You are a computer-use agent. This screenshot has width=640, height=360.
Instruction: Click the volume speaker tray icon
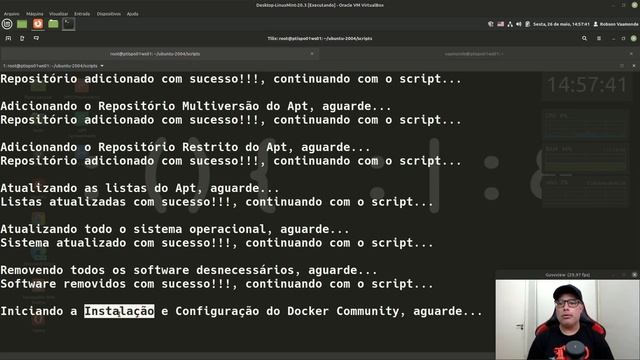pos(519,24)
